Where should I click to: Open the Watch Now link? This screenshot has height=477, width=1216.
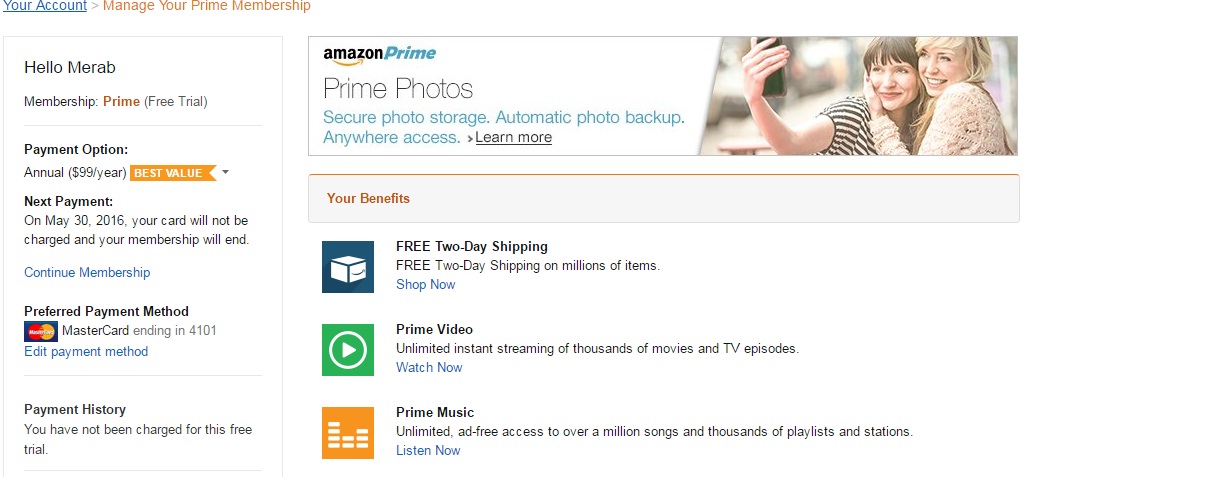pos(429,367)
